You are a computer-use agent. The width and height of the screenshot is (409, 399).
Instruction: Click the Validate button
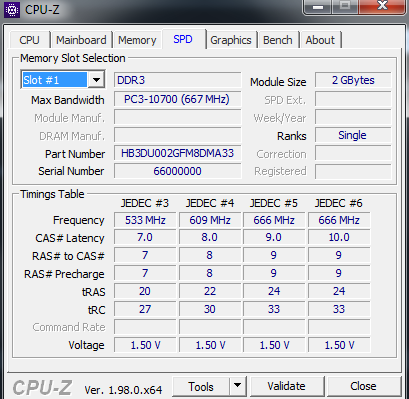[x=286, y=386]
